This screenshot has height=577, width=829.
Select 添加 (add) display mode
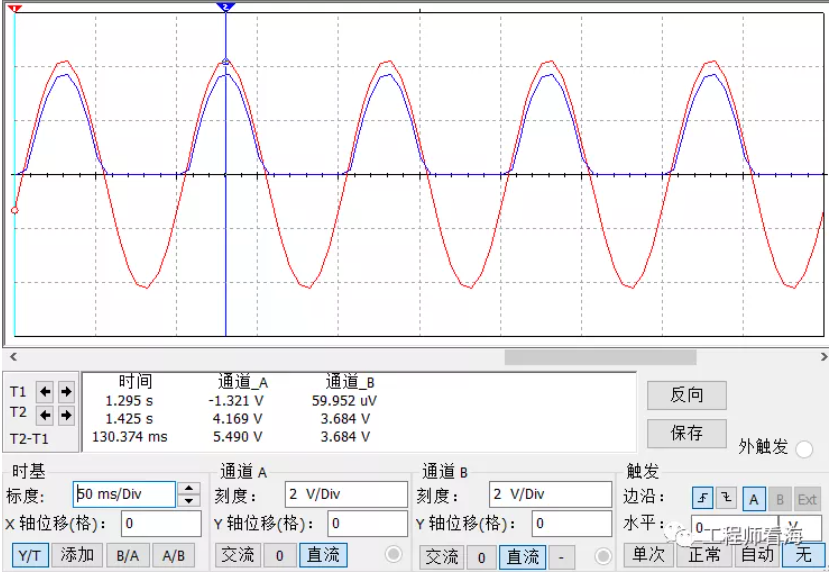point(77,555)
